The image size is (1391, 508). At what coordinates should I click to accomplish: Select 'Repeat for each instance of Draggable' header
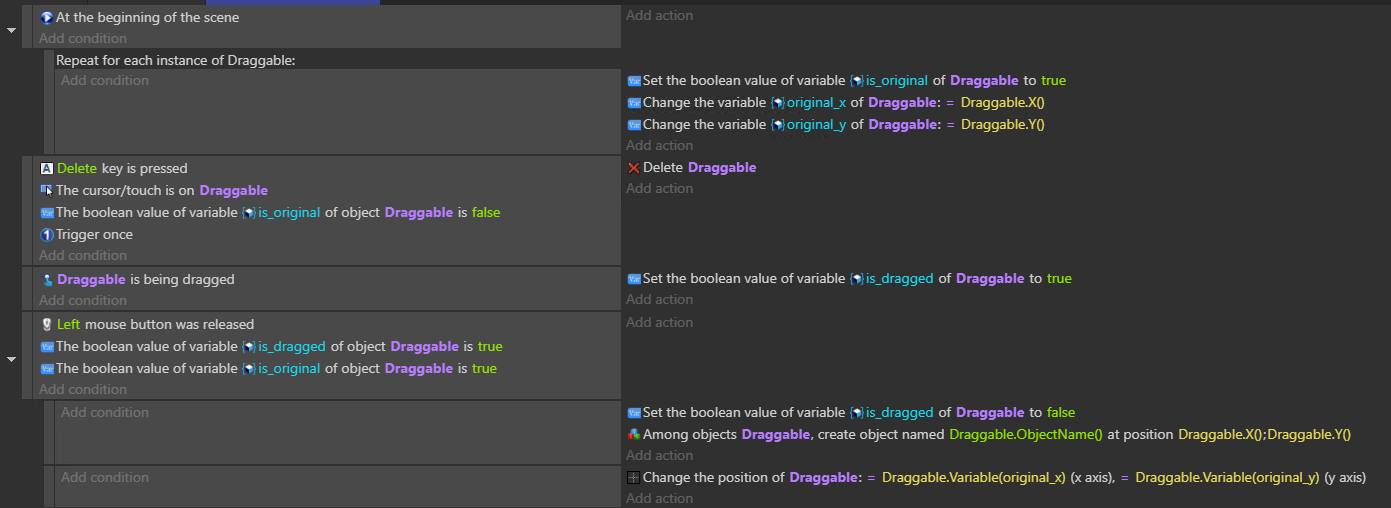coord(176,60)
